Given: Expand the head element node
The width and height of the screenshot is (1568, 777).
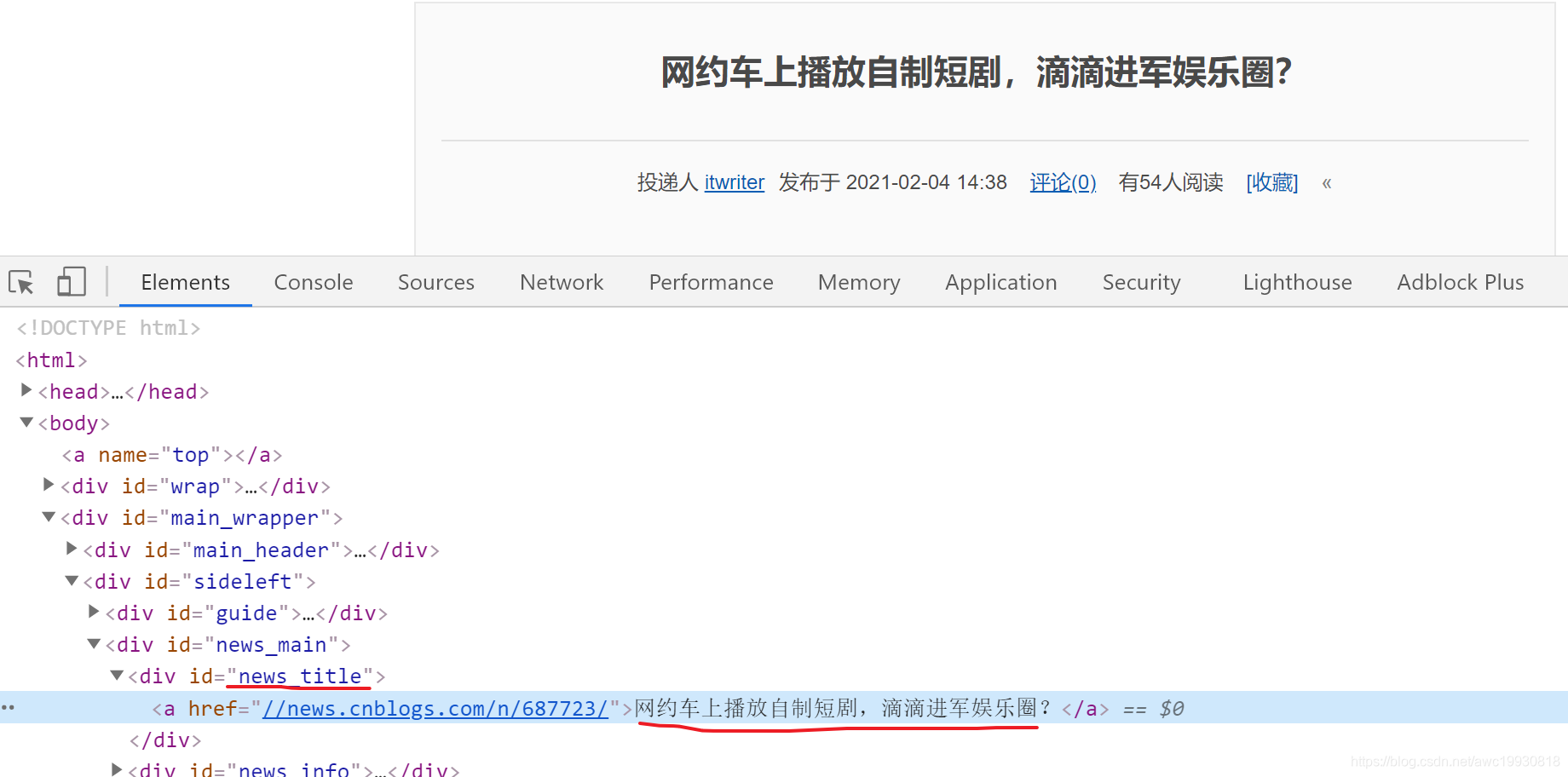Looking at the screenshot, I should 26,390.
